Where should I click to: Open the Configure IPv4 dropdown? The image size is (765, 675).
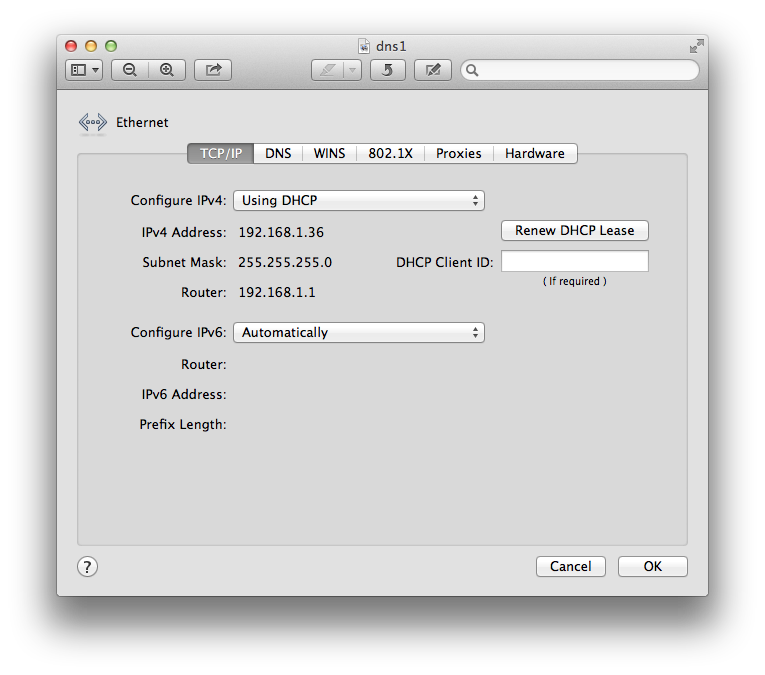point(359,200)
